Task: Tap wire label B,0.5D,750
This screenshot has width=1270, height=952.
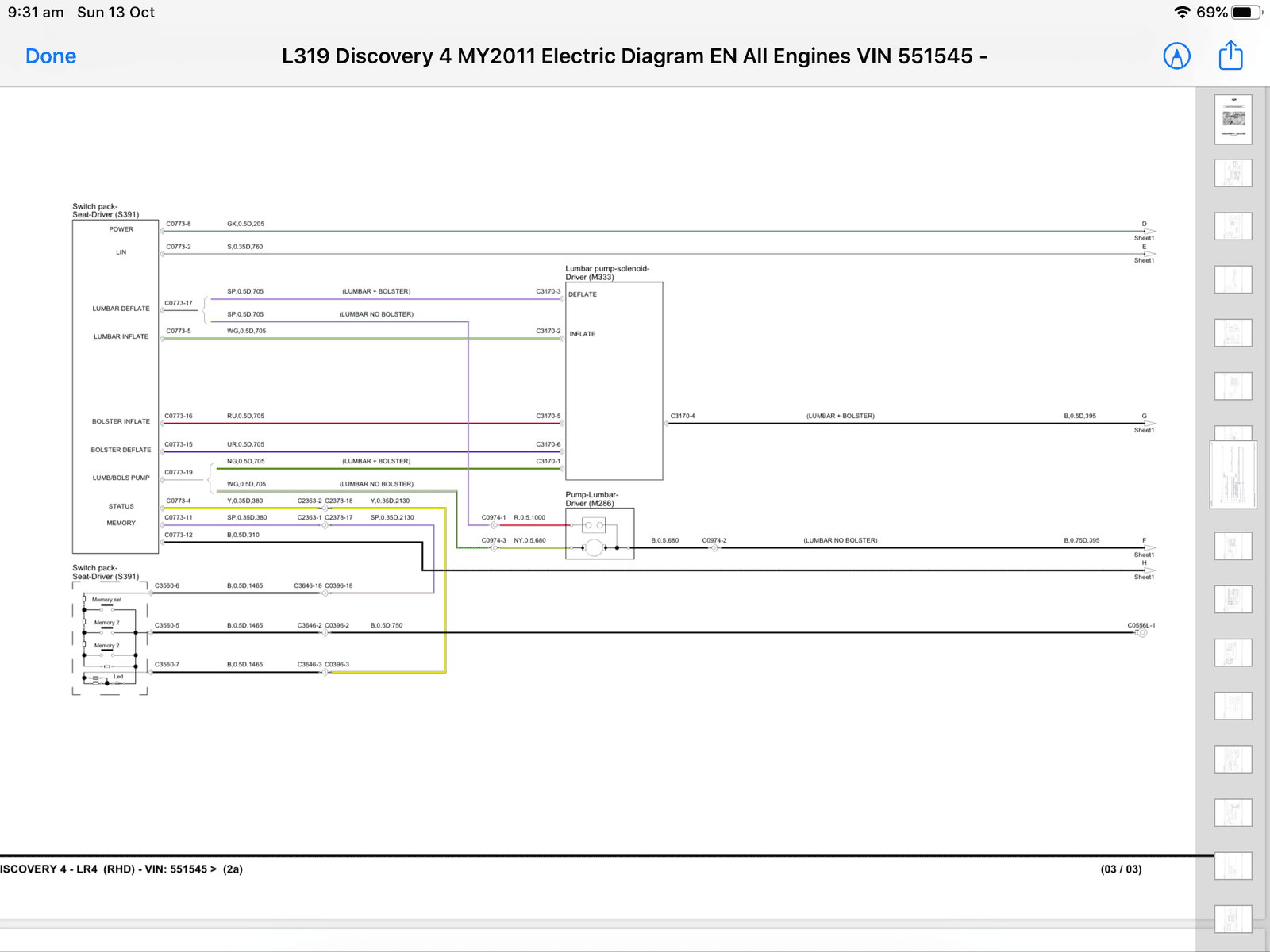Action: tap(387, 625)
